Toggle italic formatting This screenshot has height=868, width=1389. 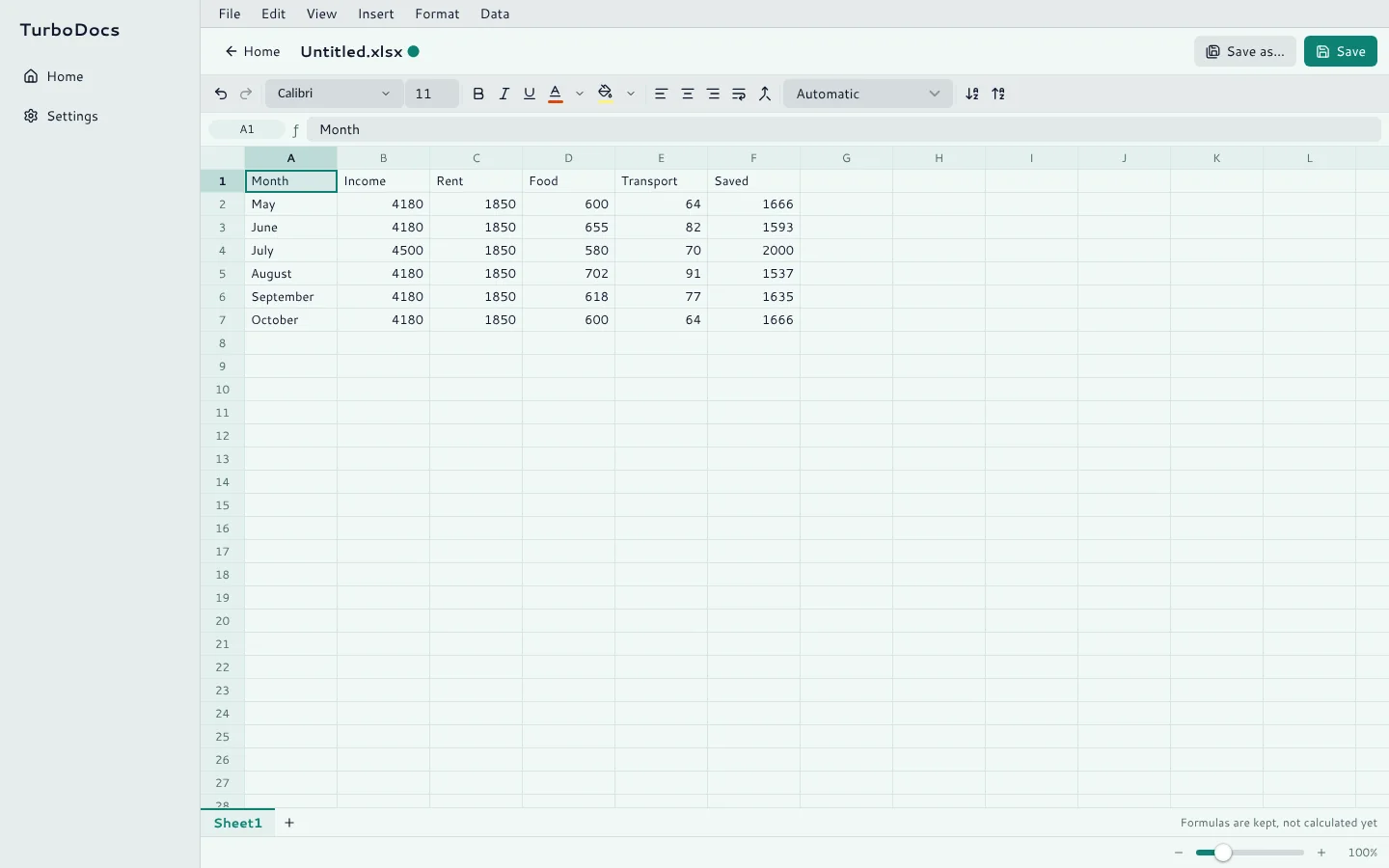tap(504, 94)
